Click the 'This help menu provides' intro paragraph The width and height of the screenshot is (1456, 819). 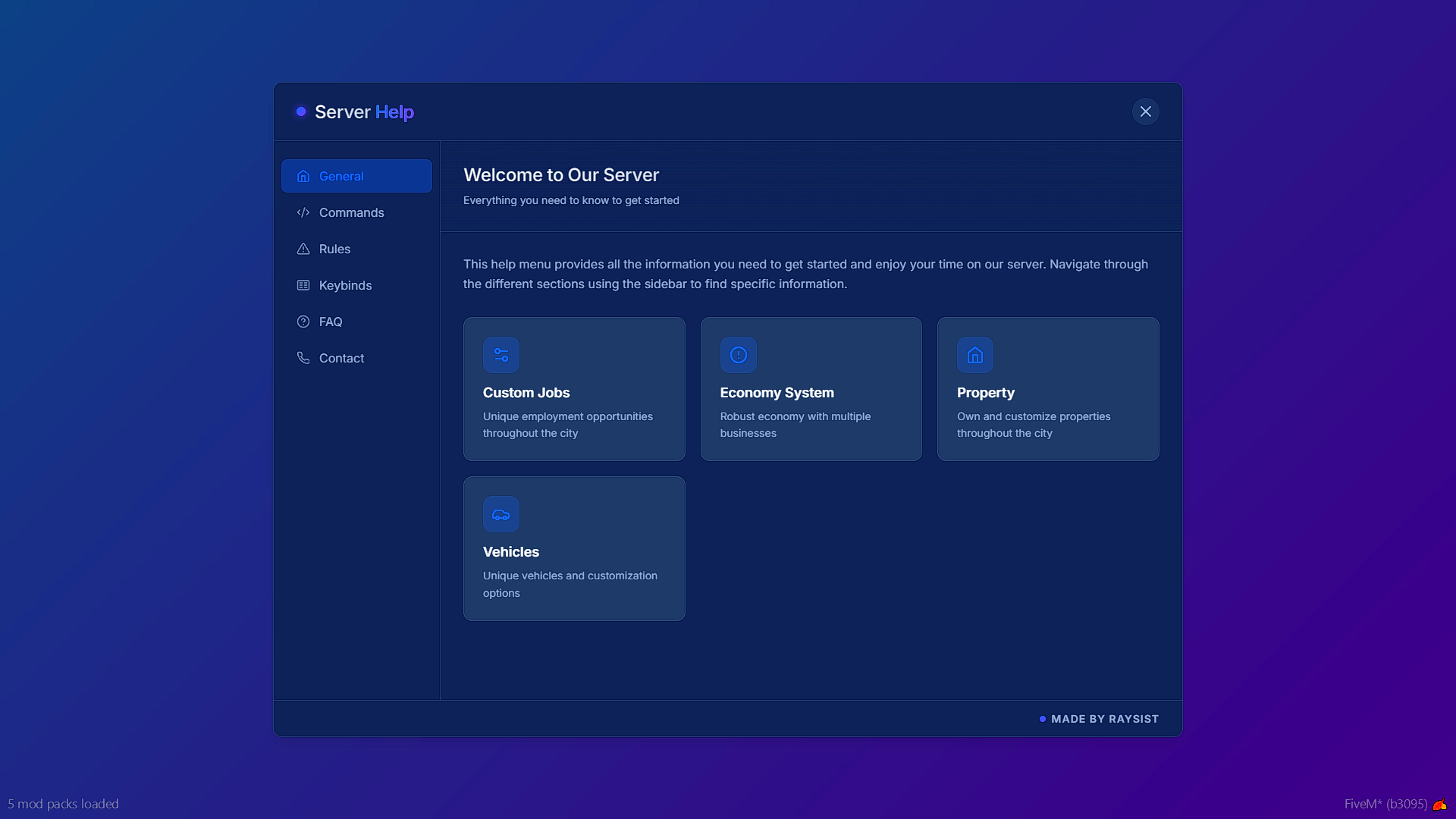coord(805,274)
